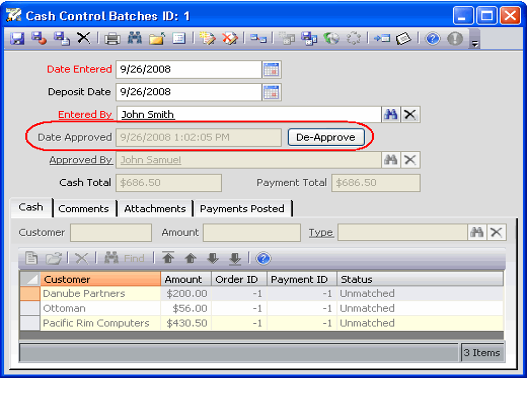Move to last record arrow
This screenshot has height=397, width=529.
pos(235,259)
